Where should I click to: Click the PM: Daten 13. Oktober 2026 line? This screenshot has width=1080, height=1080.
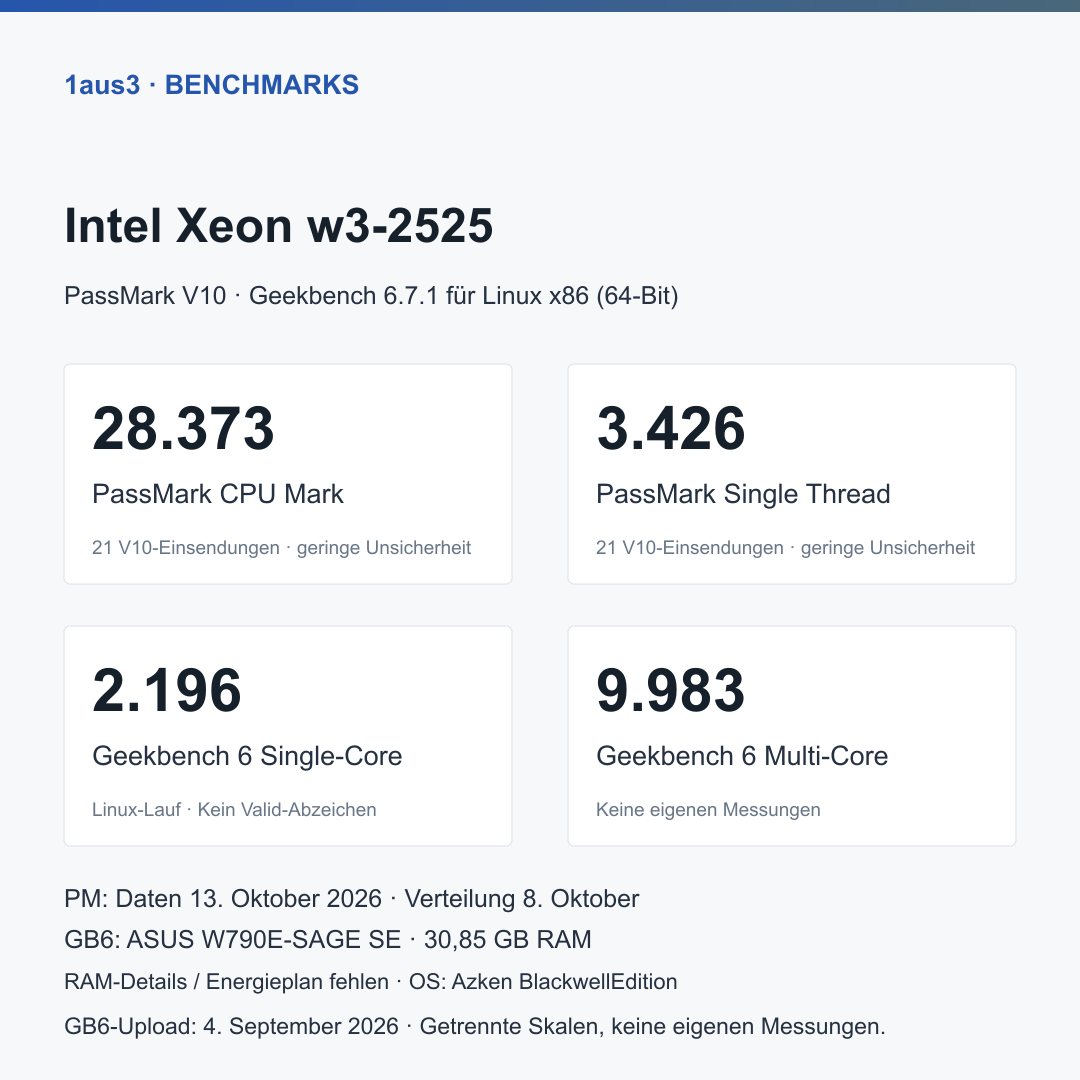point(351,899)
